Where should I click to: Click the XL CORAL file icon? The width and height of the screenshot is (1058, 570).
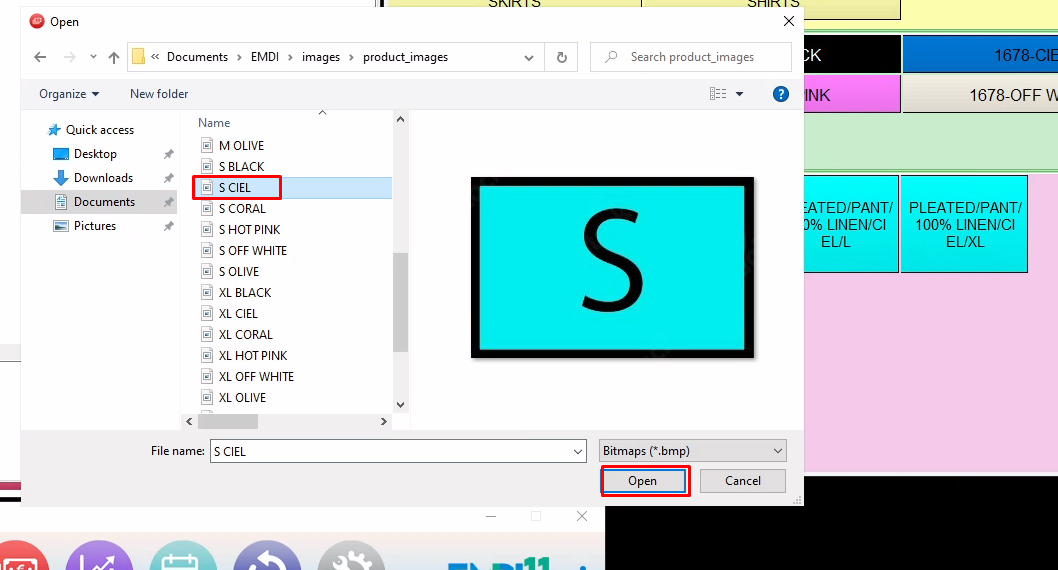pos(207,335)
